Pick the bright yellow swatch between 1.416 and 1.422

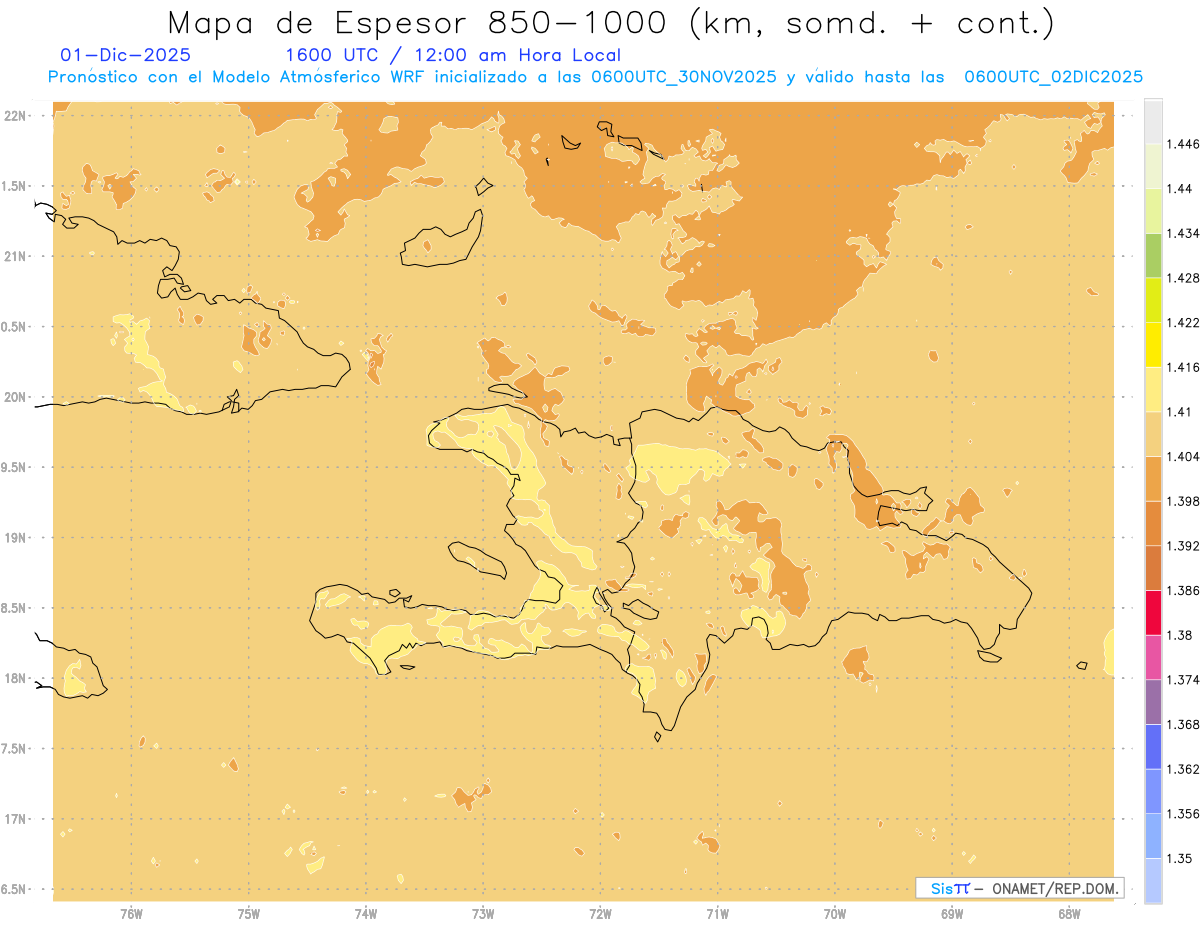(x=1153, y=345)
